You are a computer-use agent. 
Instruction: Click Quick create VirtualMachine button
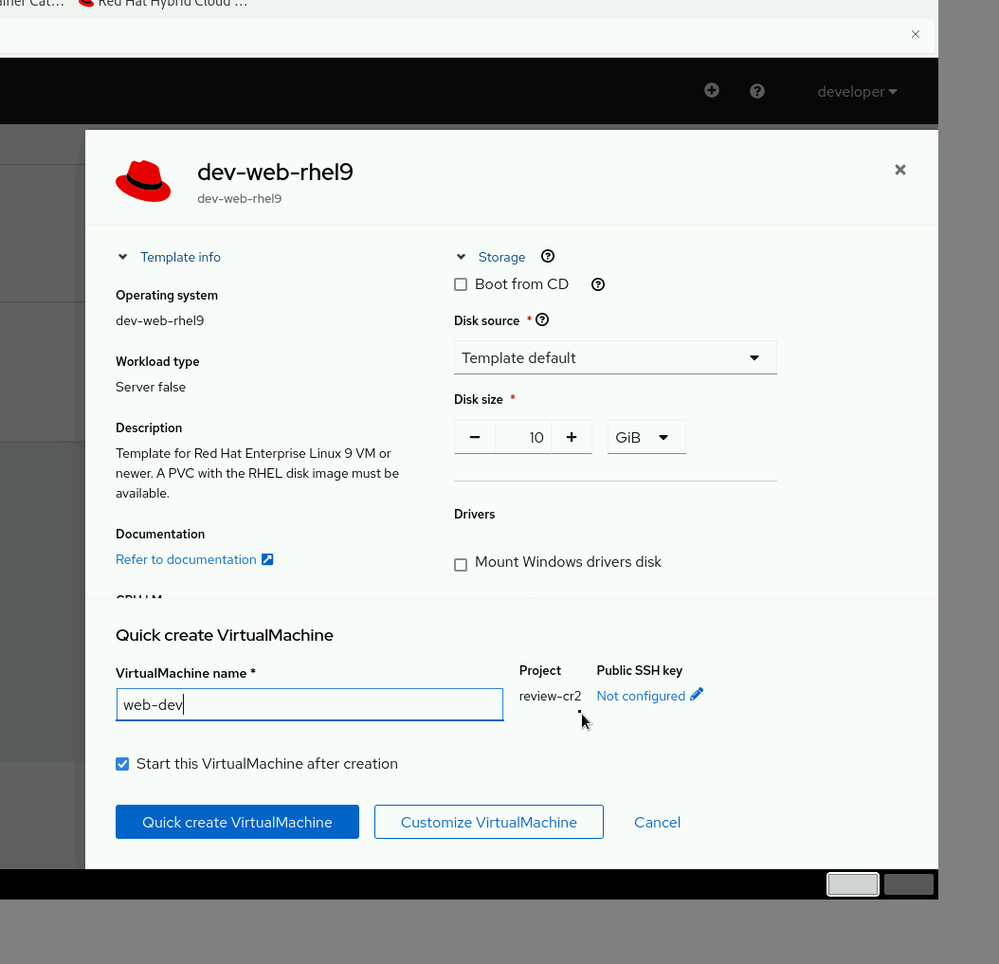pyautogui.click(x=237, y=822)
